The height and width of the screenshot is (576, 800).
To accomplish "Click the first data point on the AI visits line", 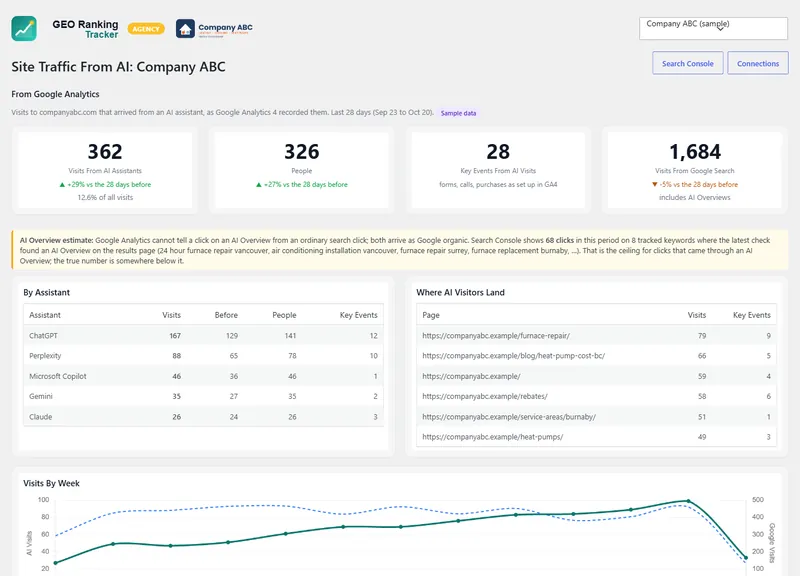I will pyautogui.click(x=56, y=563).
